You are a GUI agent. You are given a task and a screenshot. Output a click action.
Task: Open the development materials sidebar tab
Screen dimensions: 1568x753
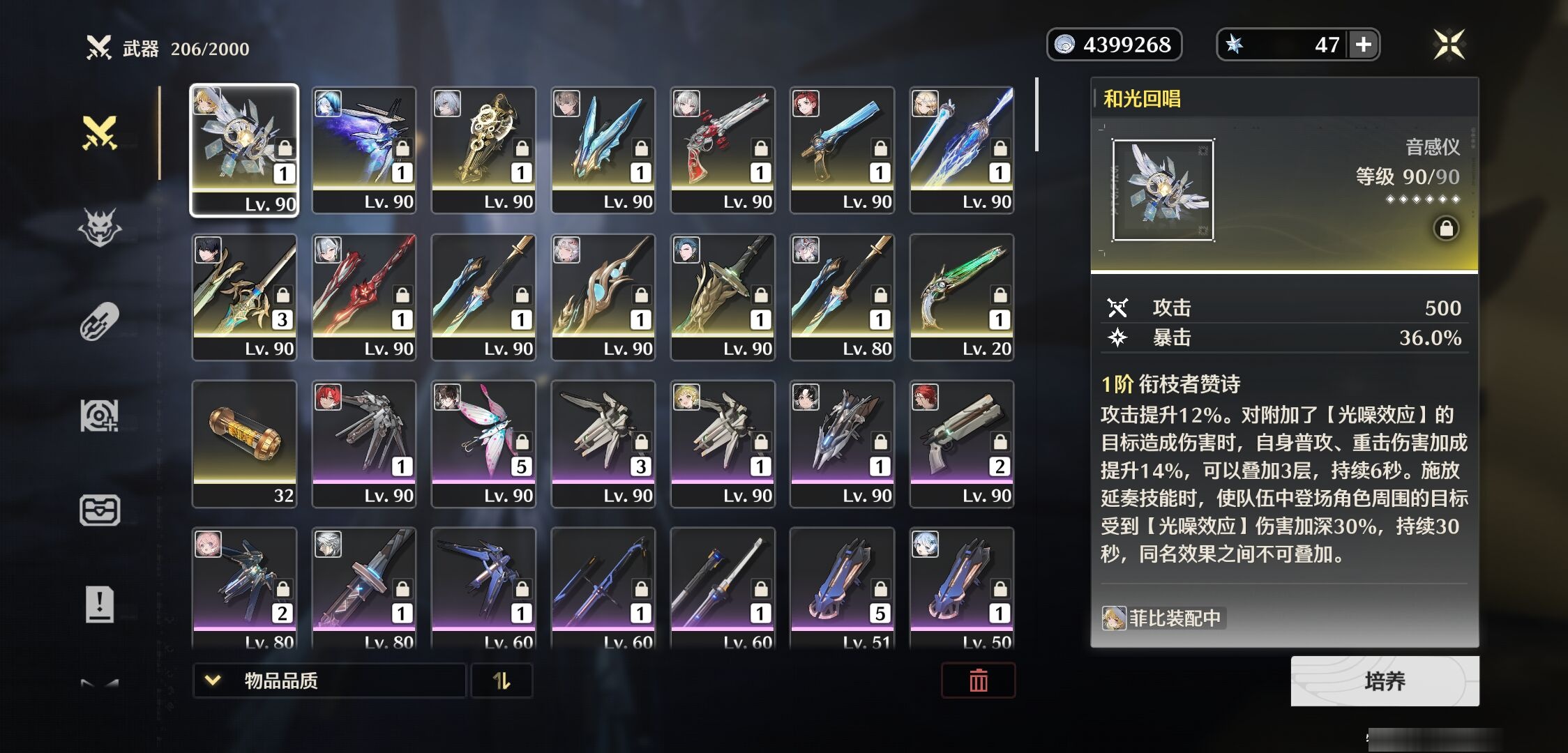[100, 416]
